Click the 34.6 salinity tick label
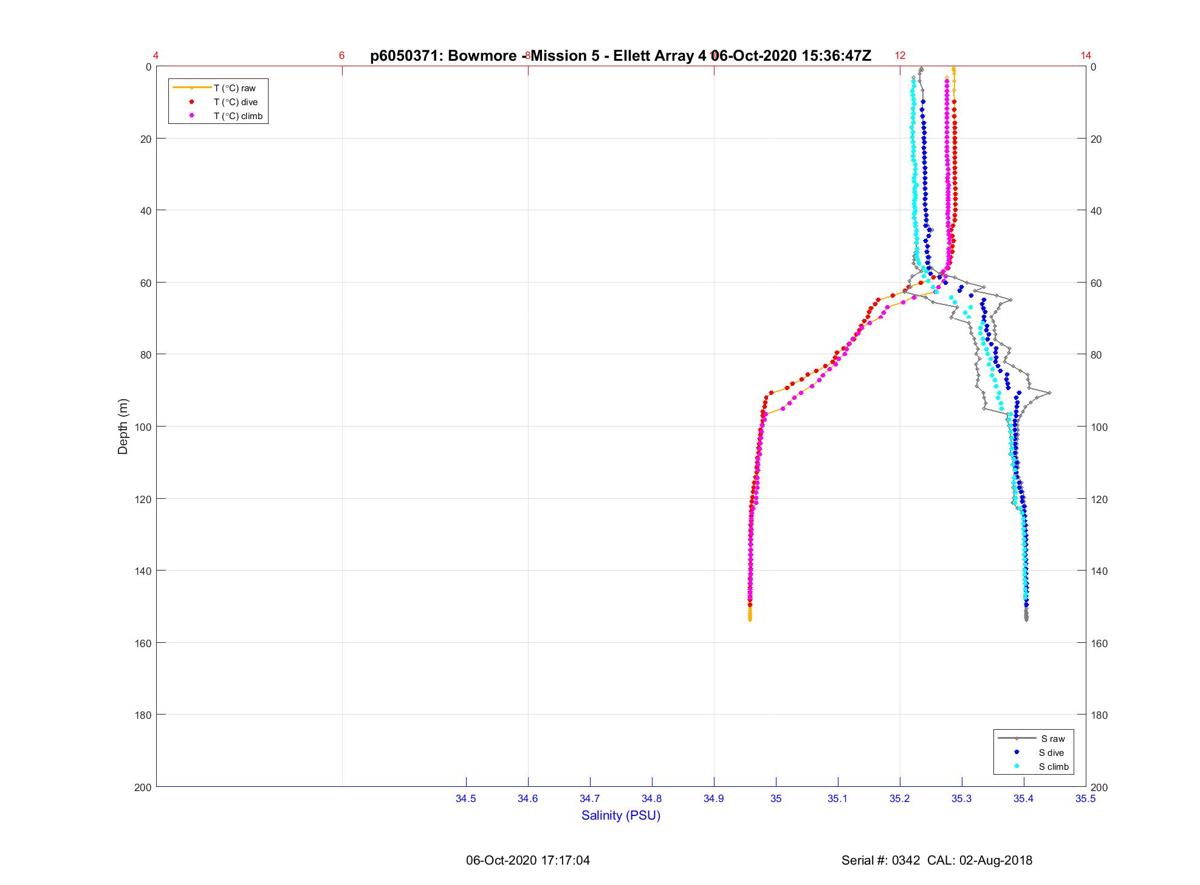This screenshot has height=885, width=1200. [x=528, y=799]
